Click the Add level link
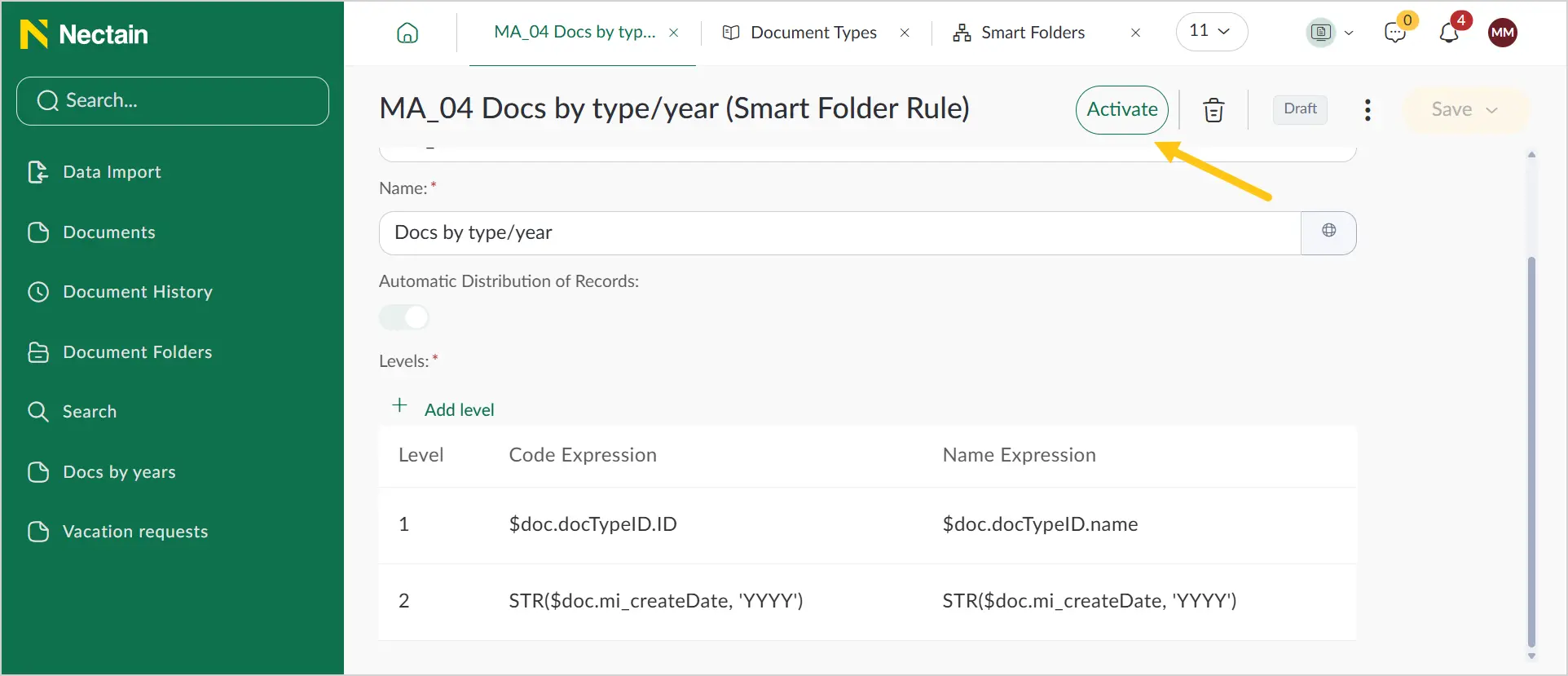This screenshot has height=676, width=1568. pos(460,409)
